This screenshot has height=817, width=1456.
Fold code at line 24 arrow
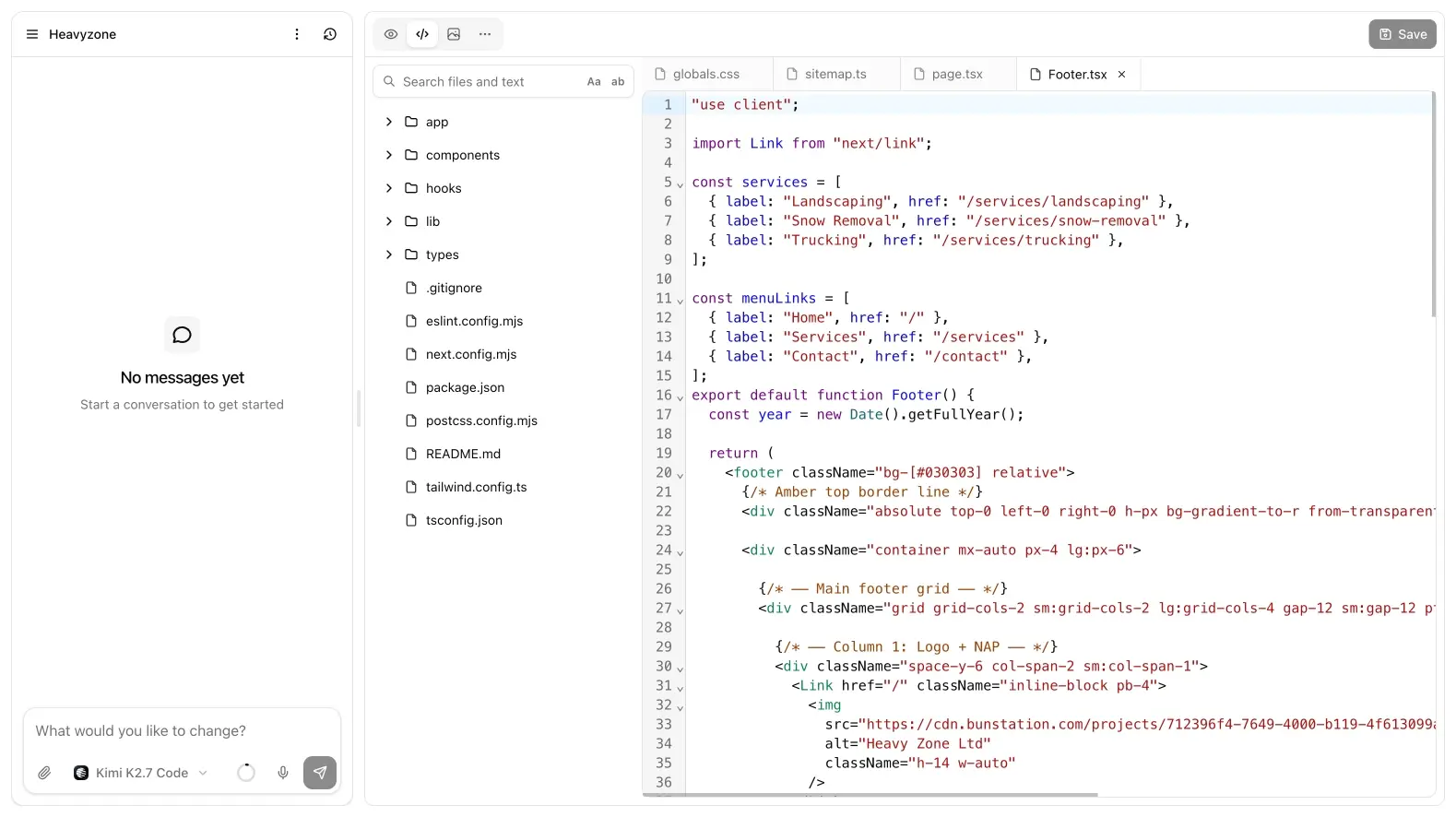tap(681, 552)
